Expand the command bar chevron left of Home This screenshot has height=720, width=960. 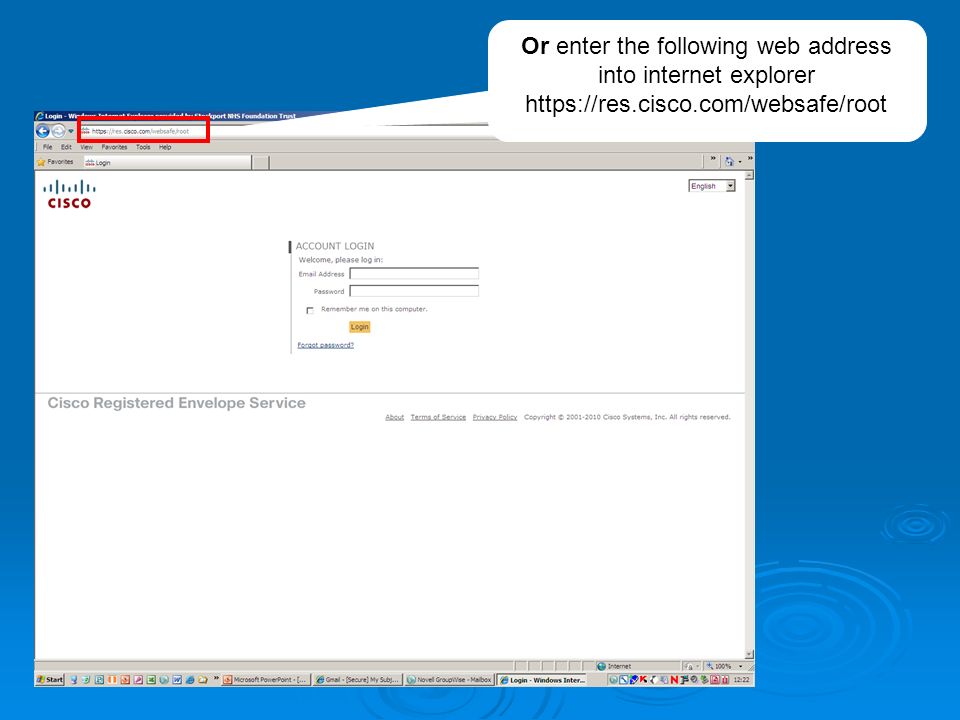[713, 159]
